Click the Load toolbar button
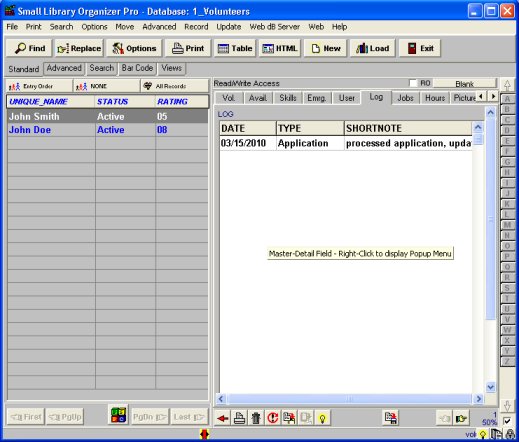Screen dimensions: 519x442 coord(372,48)
